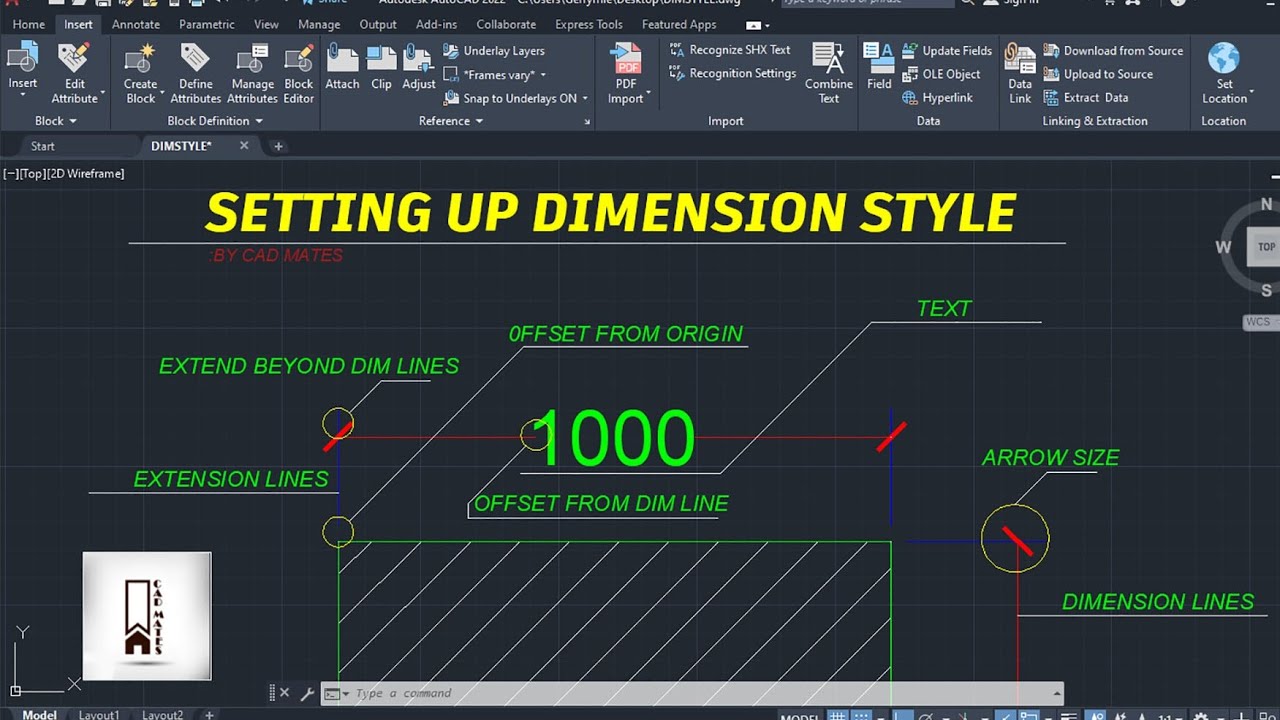
Task: Select the ARROW SIZE label text
Action: [x=1050, y=458]
